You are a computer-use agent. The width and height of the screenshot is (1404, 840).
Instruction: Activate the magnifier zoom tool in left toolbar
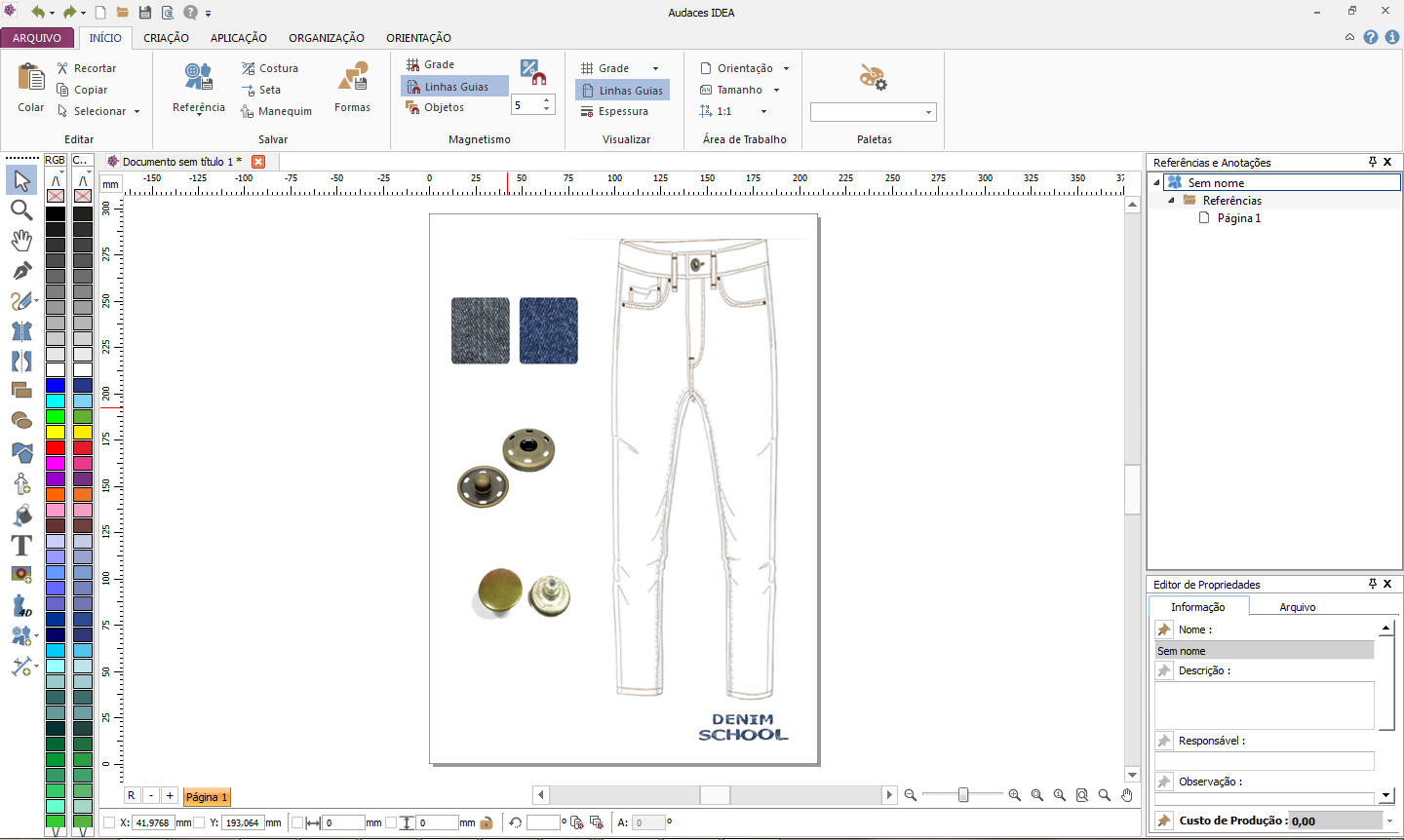(21, 210)
